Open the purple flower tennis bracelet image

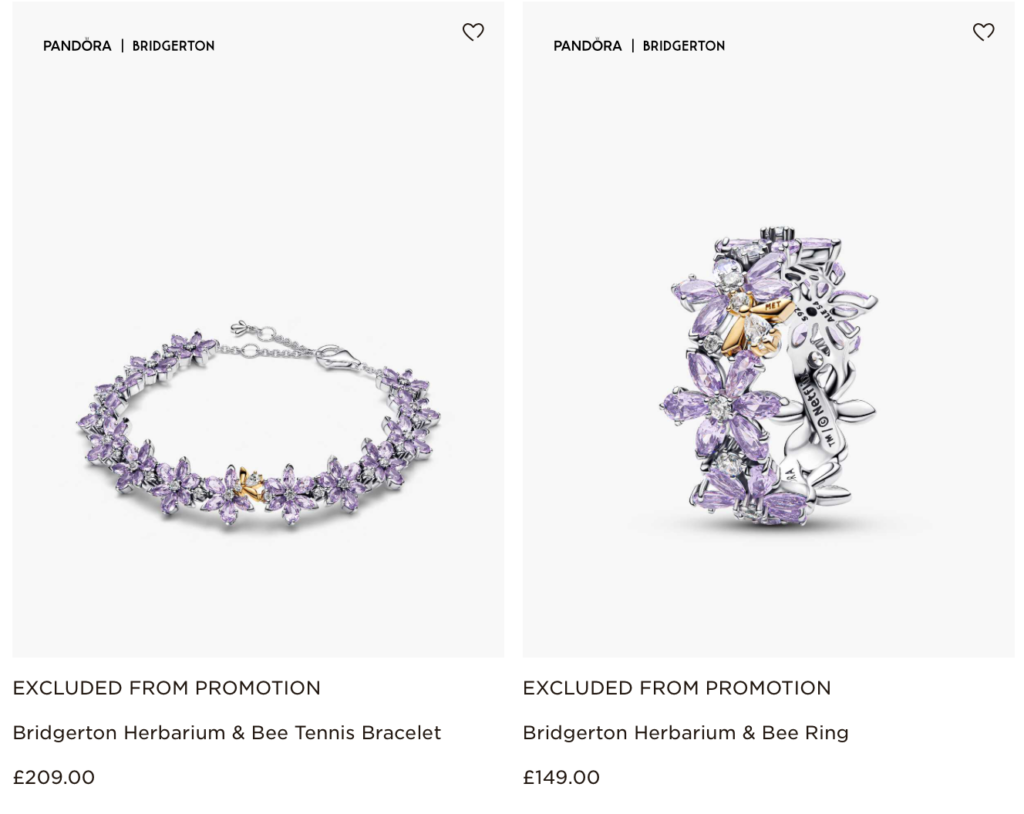pos(258,420)
